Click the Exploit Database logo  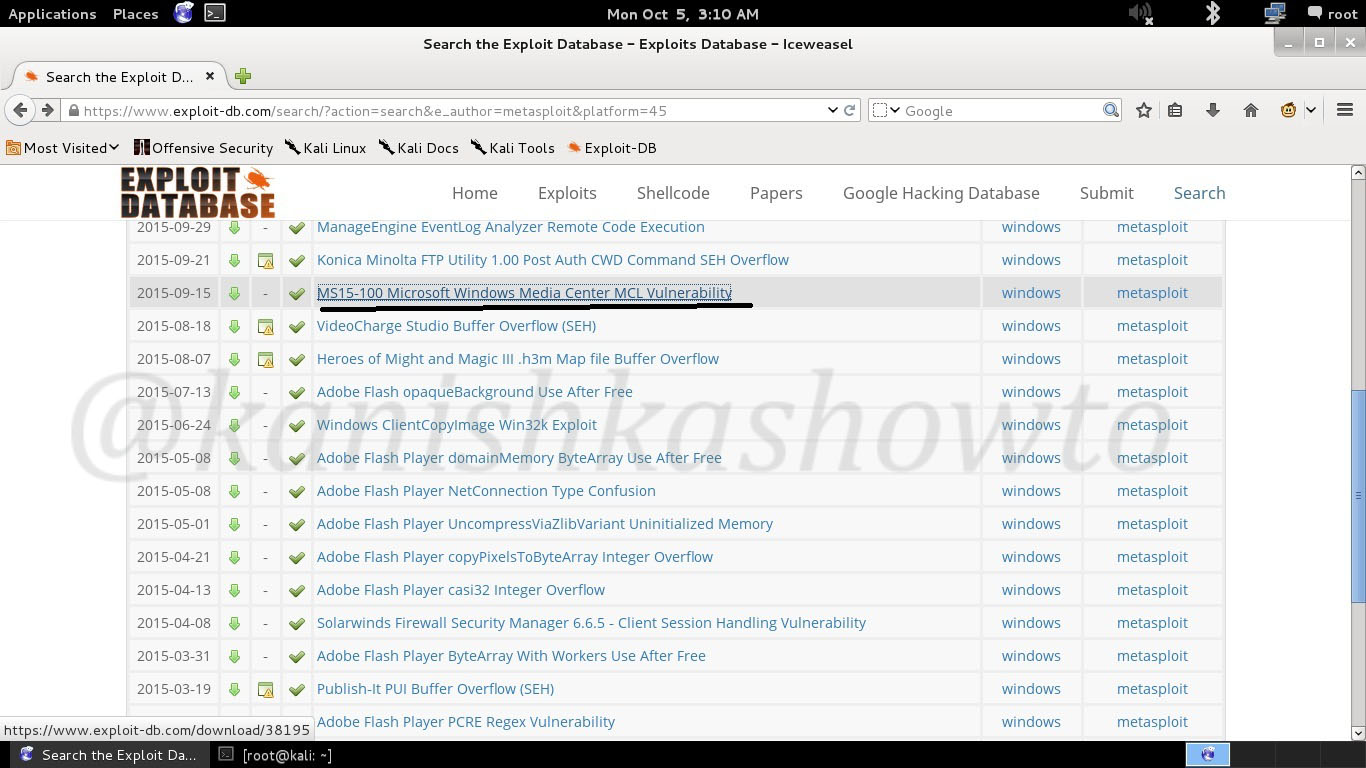pyautogui.click(x=198, y=192)
